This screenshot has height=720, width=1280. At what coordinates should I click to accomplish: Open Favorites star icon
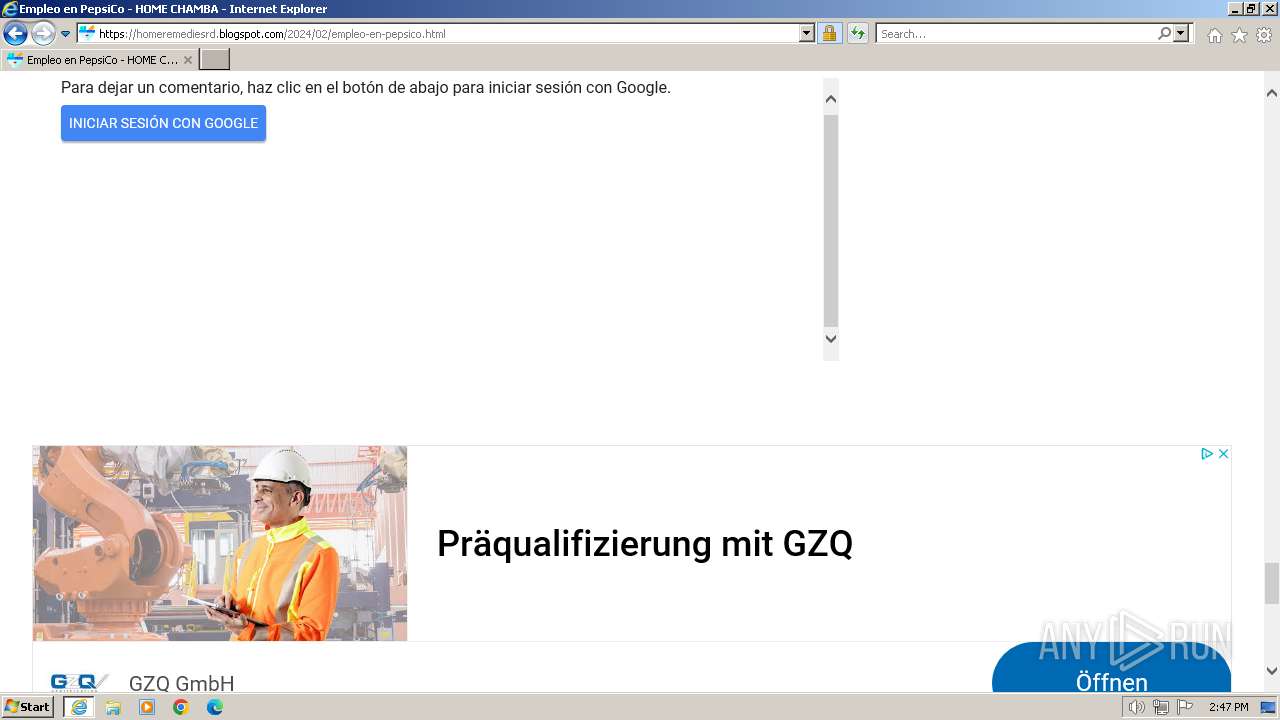(x=1239, y=35)
